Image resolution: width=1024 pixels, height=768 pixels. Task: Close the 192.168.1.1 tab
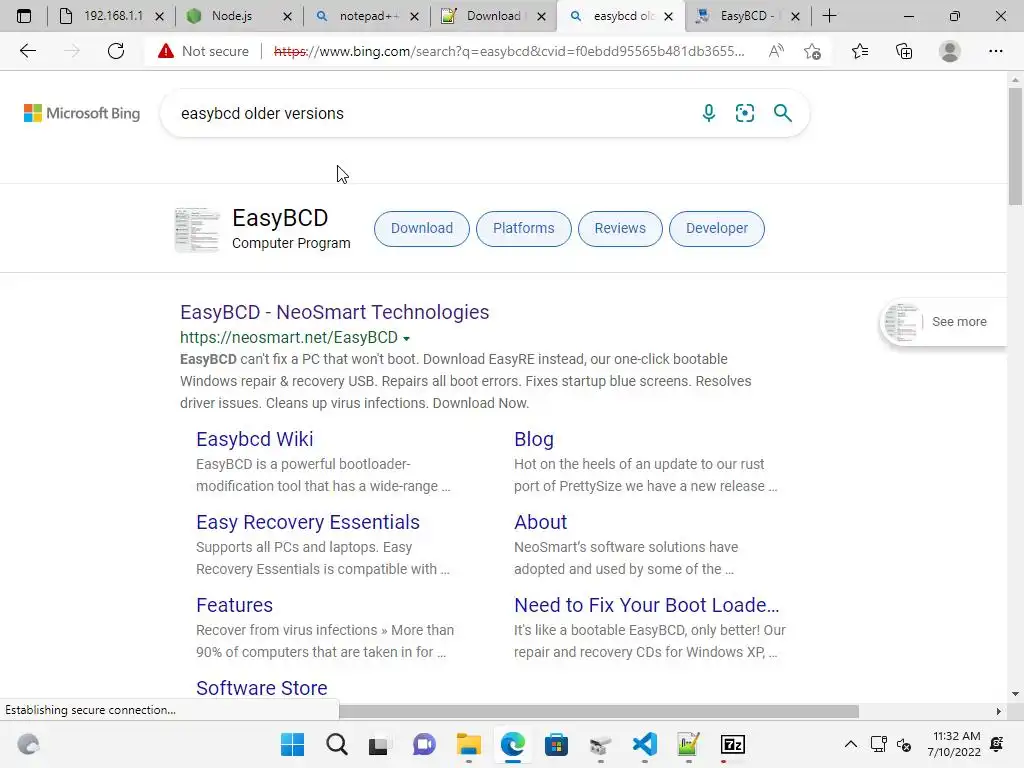click(159, 16)
